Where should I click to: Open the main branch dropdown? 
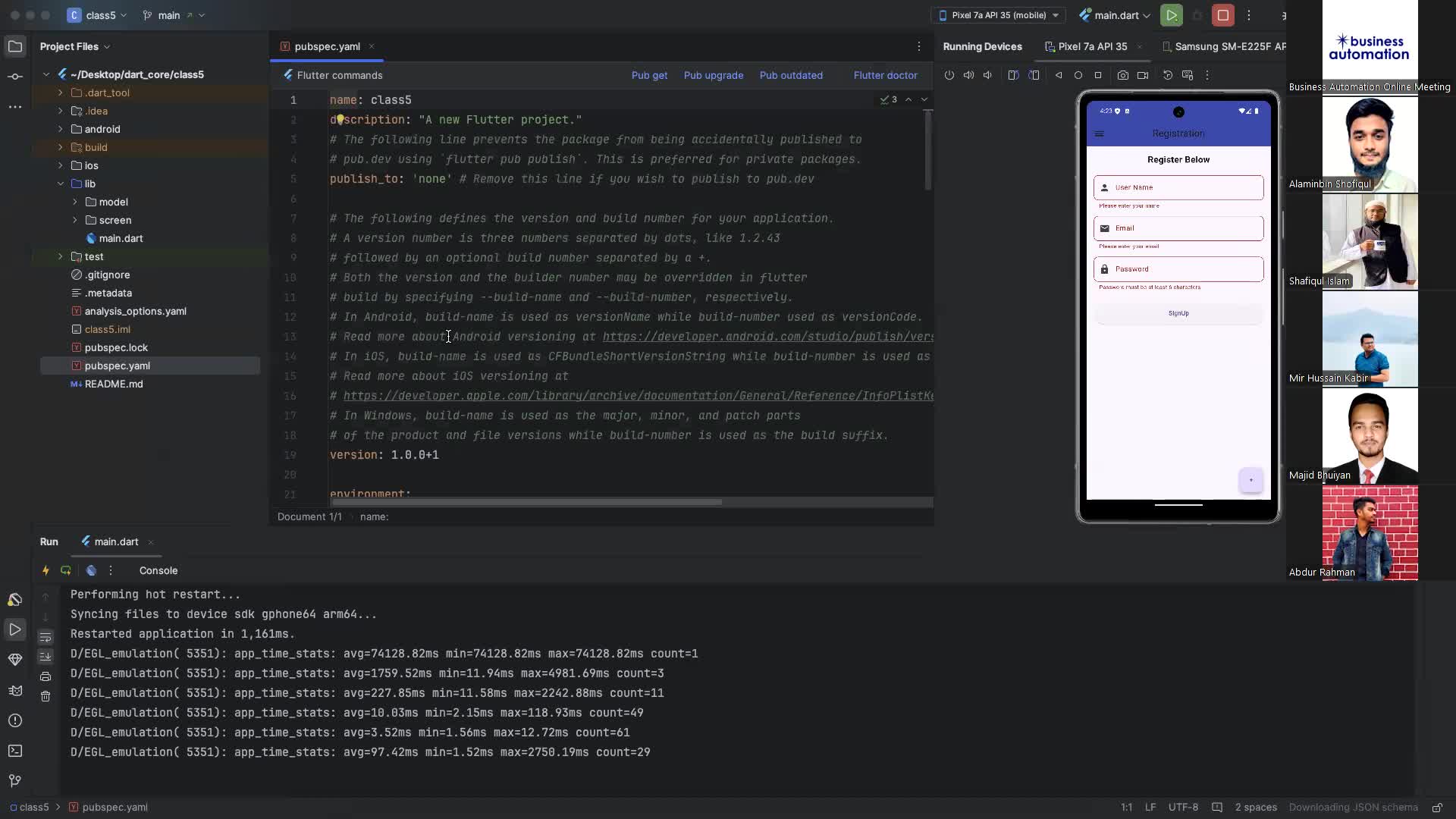point(173,15)
